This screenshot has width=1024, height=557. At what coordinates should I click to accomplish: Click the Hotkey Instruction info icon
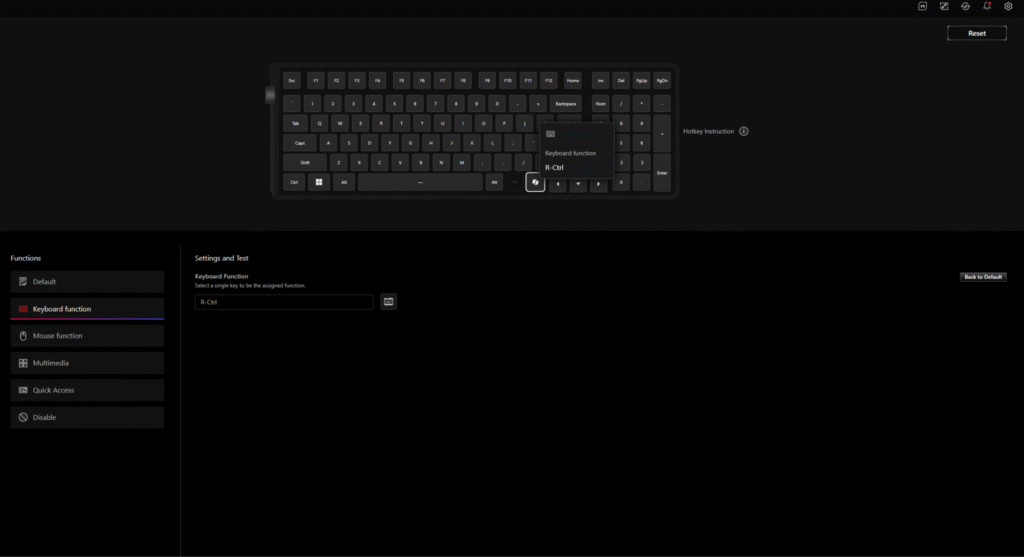click(743, 131)
